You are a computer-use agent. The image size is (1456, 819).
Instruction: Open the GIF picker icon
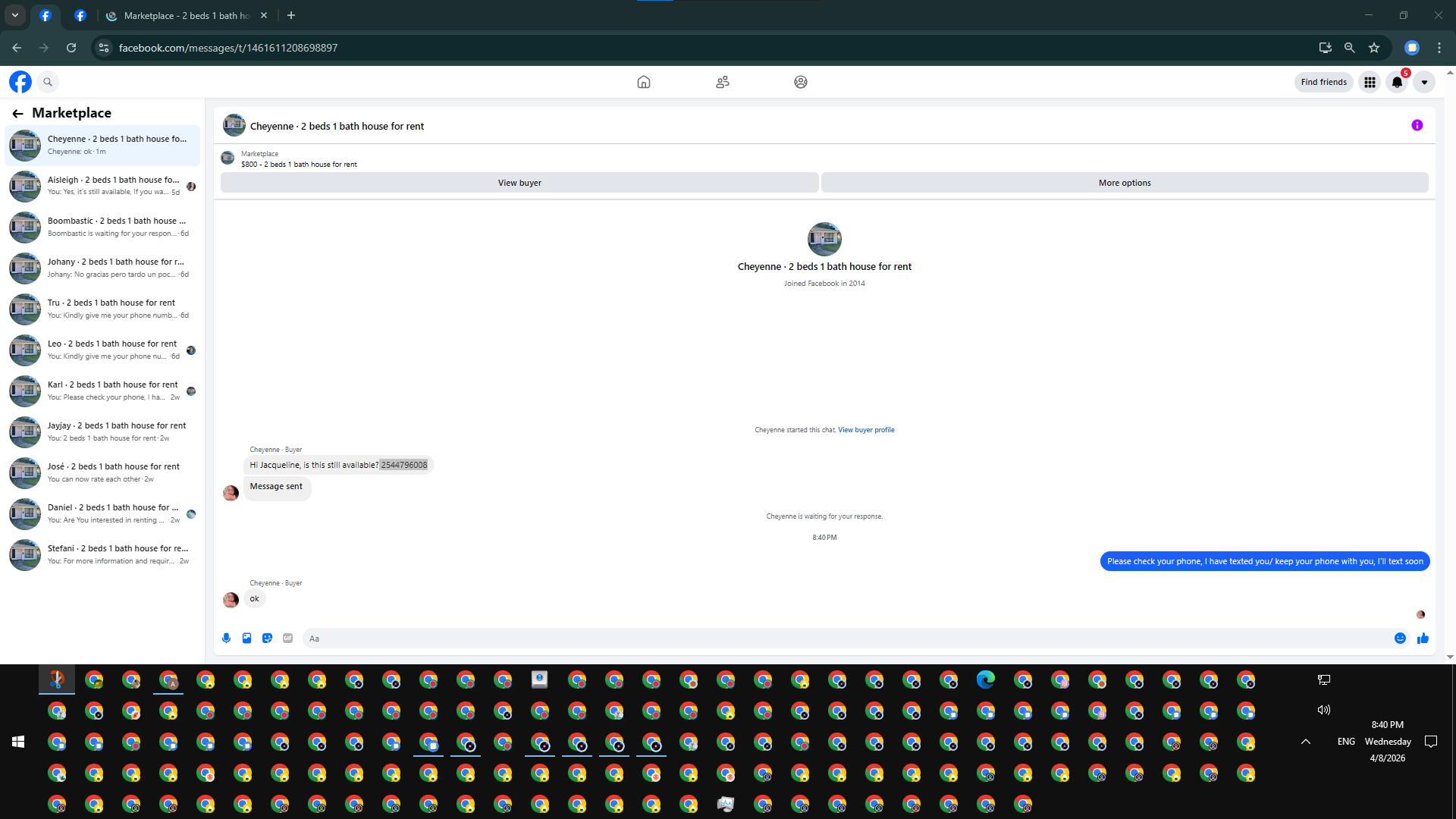point(287,639)
